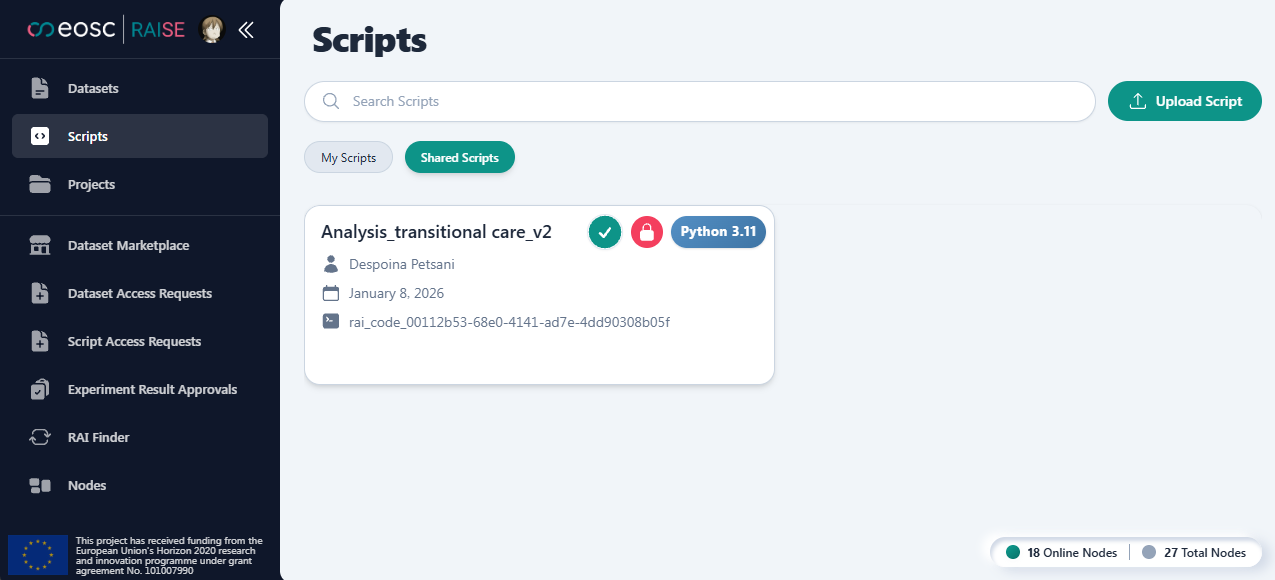Switch to My Scripts filter
This screenshot has height=580, width=1275.
(348, 157)
